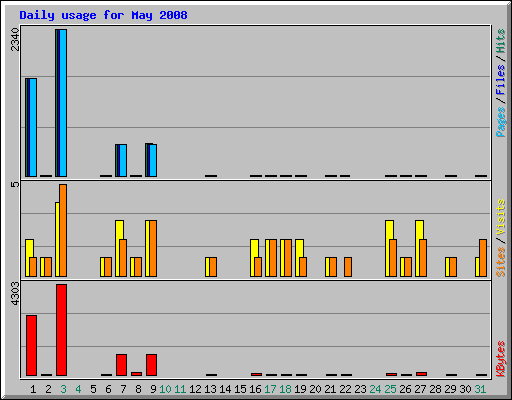Select the 'Hits' legend label
The width and height of the screenshot is (512, 400).
pyautogui.click(x=501, y=41)
